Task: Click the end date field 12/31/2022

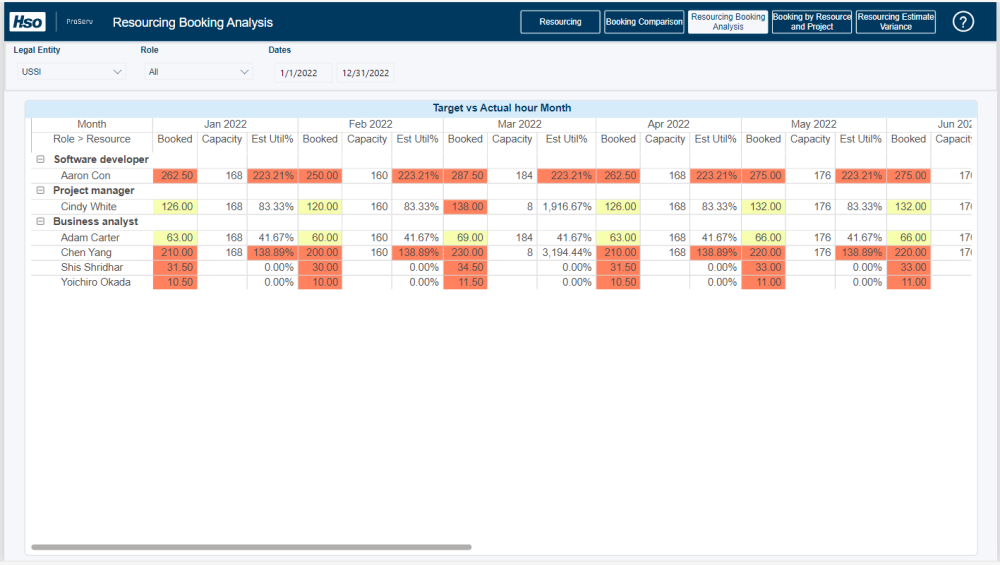Action: pyautogui.click(x=365, y=73)
